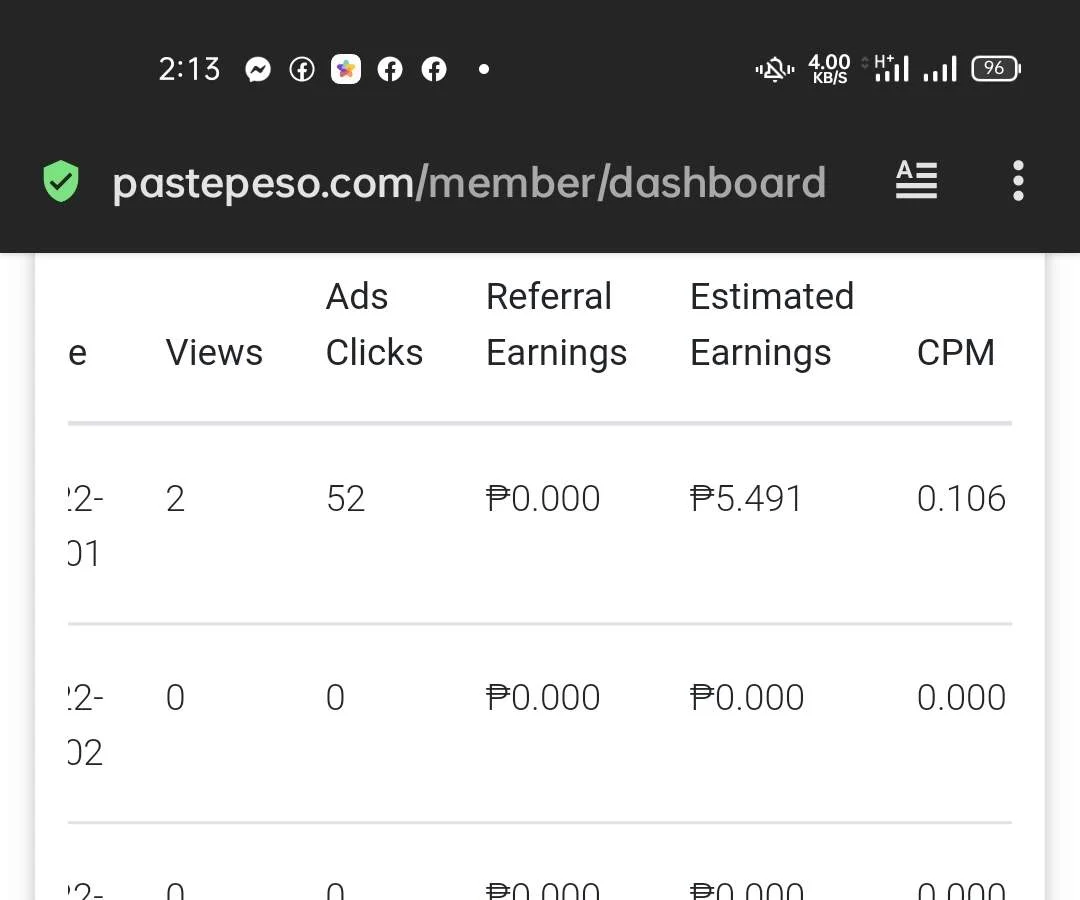
Task: Tap the H+ signal strength icon
Action: click(892, 68)
